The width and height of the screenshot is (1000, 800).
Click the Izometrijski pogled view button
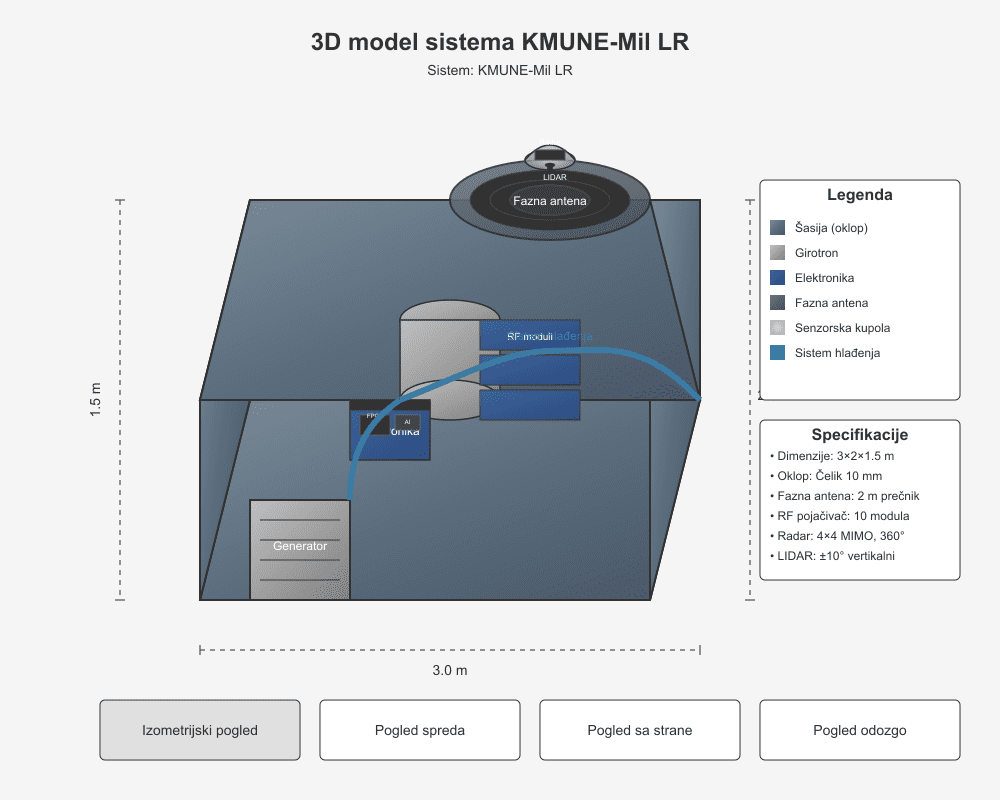(200, 730)
